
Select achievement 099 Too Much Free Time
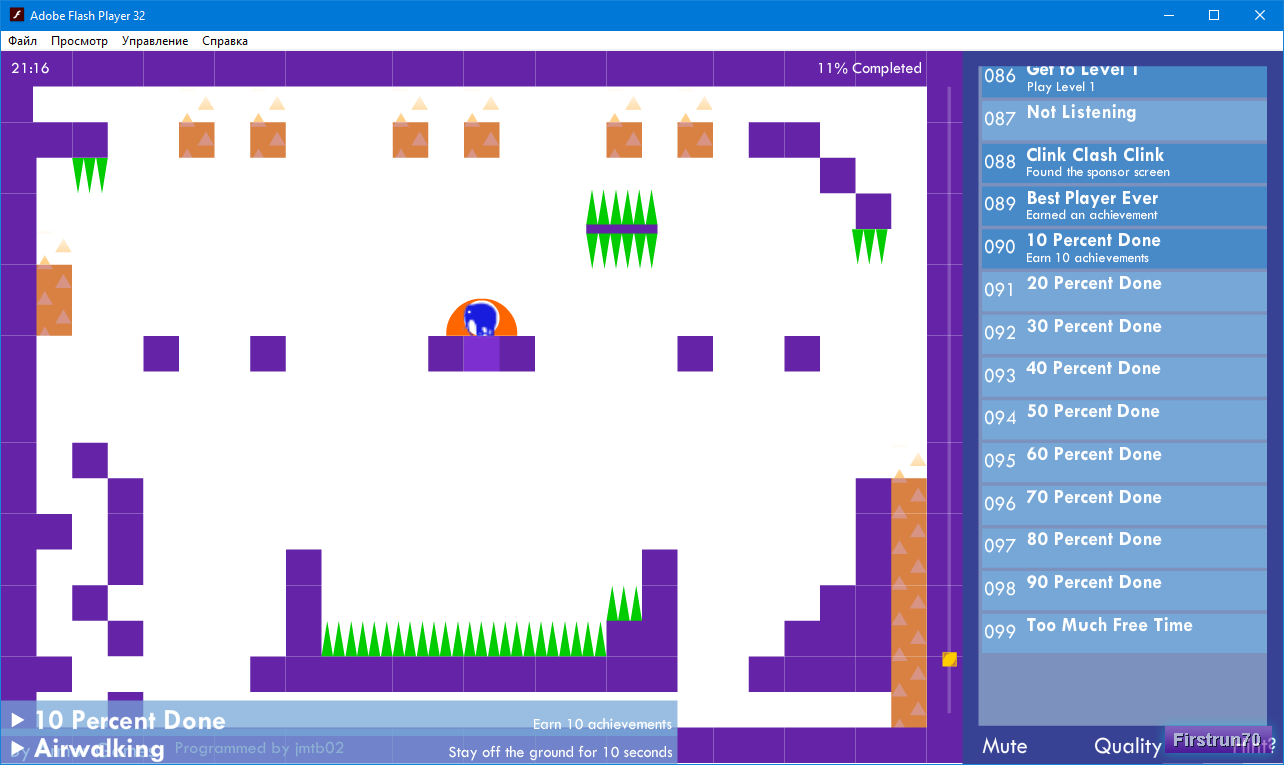pyautogui.click(x=1123, y=632)
